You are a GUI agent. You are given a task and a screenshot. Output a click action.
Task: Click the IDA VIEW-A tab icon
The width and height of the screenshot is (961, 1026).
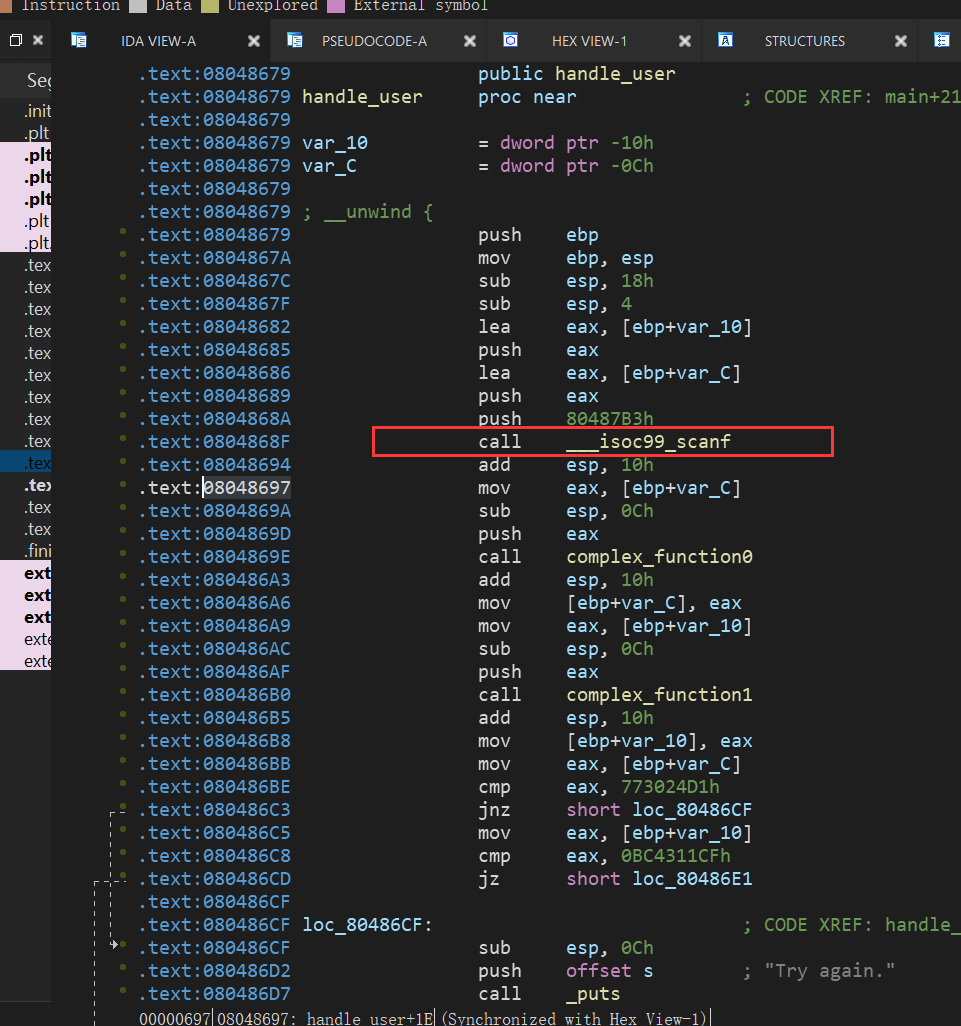(79, 41)
